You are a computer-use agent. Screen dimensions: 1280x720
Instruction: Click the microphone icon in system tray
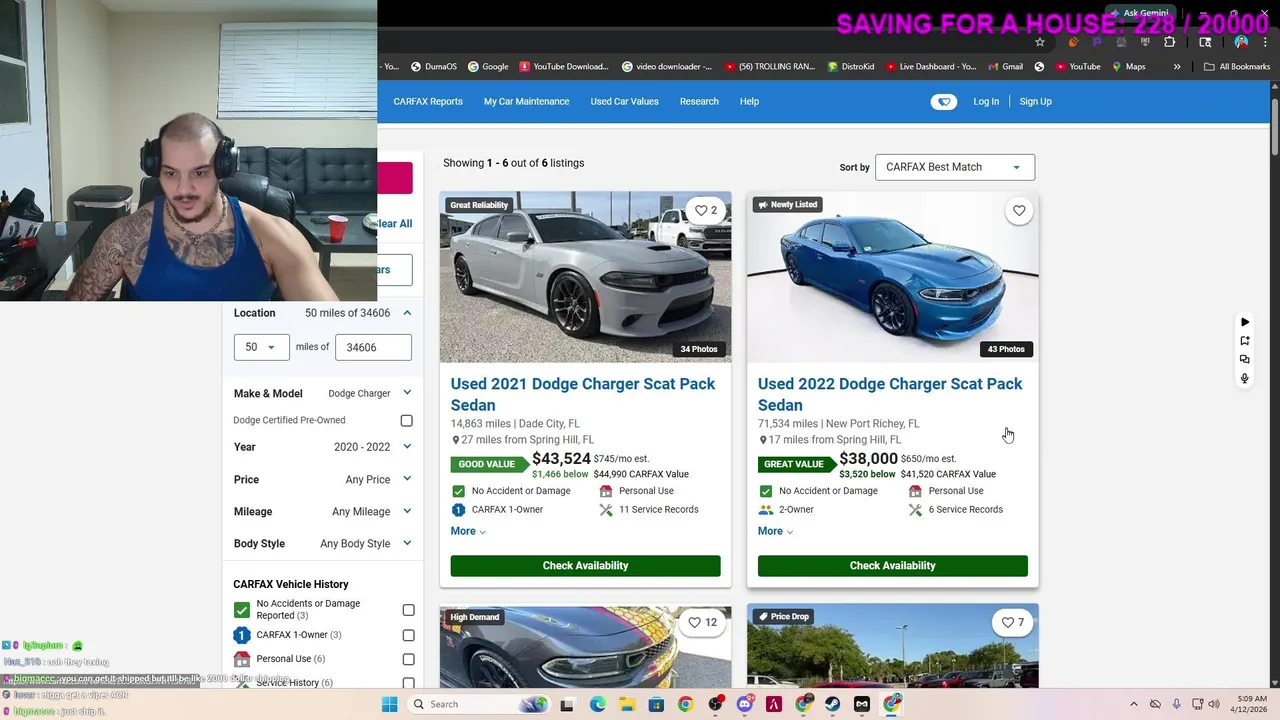point(1176,704)
